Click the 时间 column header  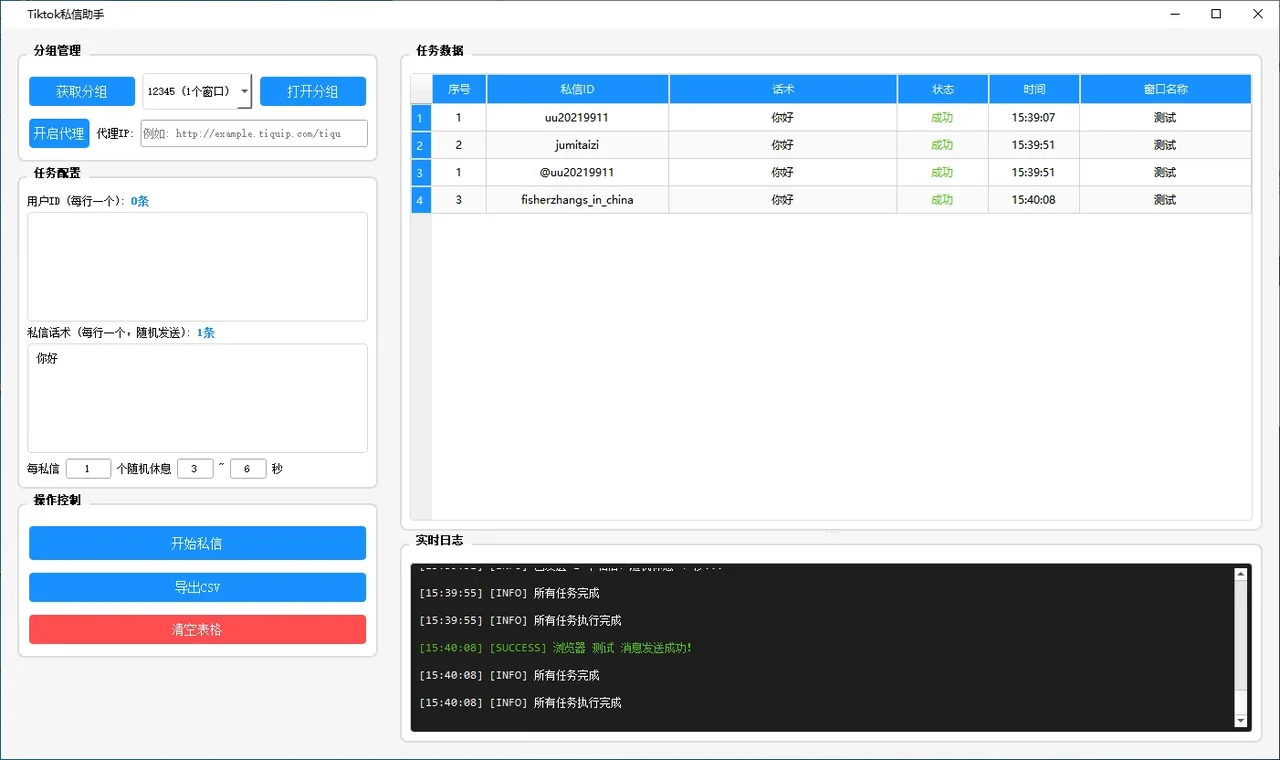tap(1034, 89)
